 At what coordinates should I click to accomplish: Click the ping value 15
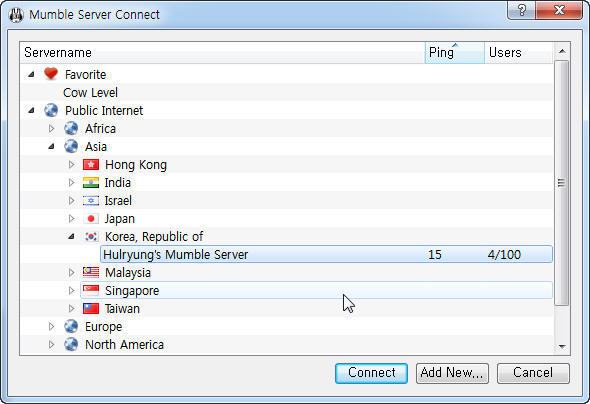(435, 254)
